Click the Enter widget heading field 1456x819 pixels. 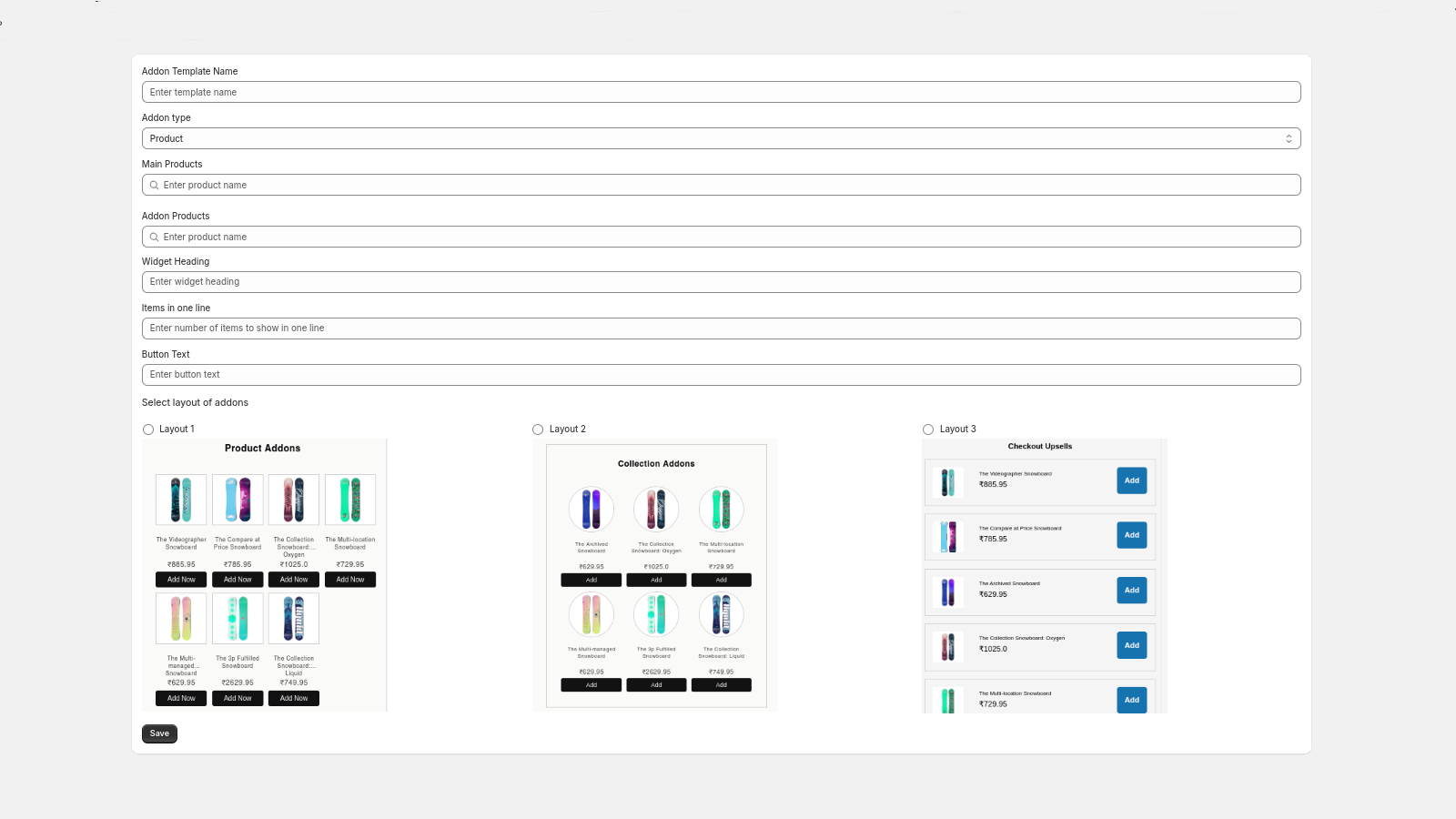point(721,281)
